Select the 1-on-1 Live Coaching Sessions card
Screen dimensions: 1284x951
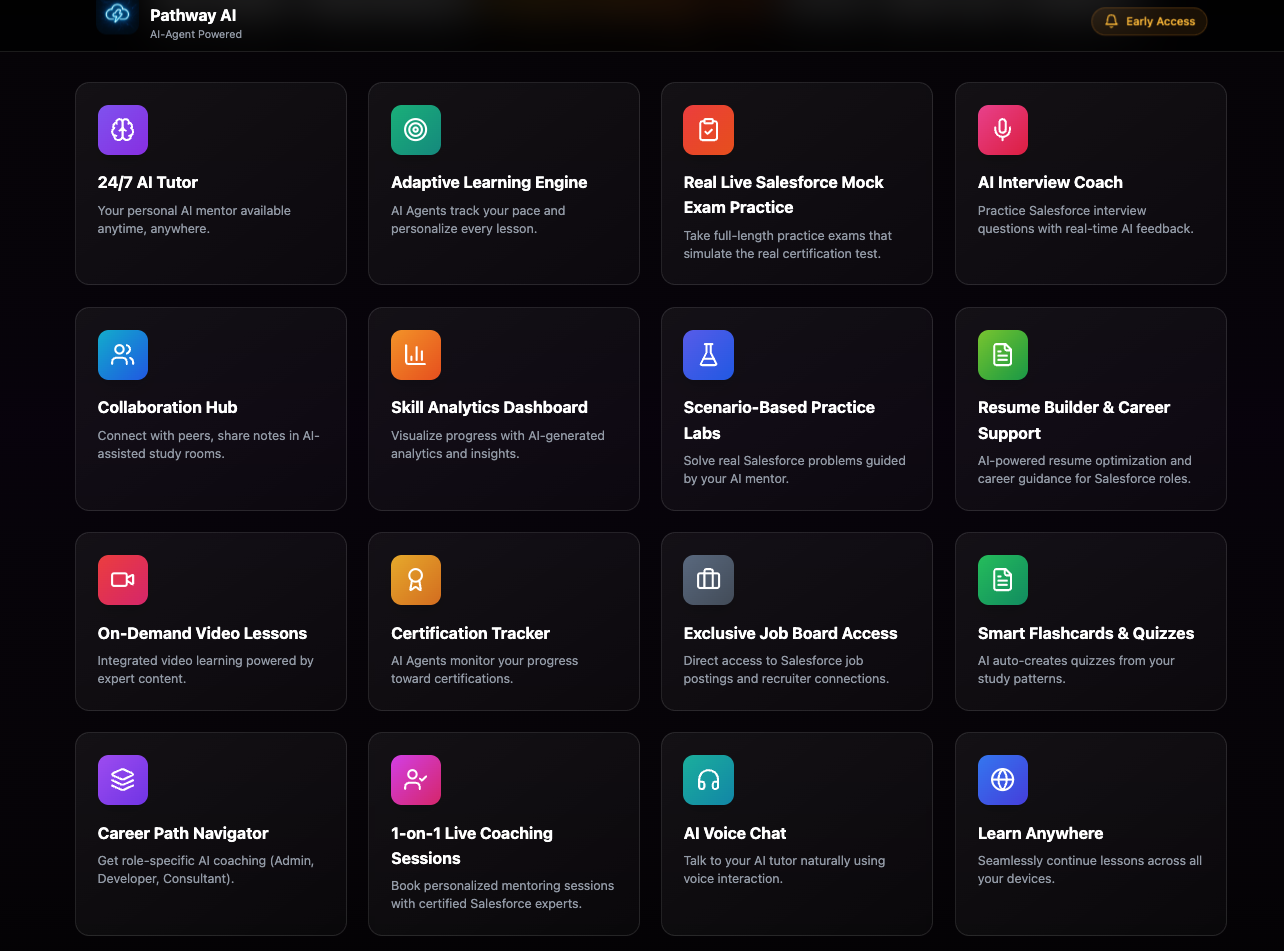click(x=503, y=833)
